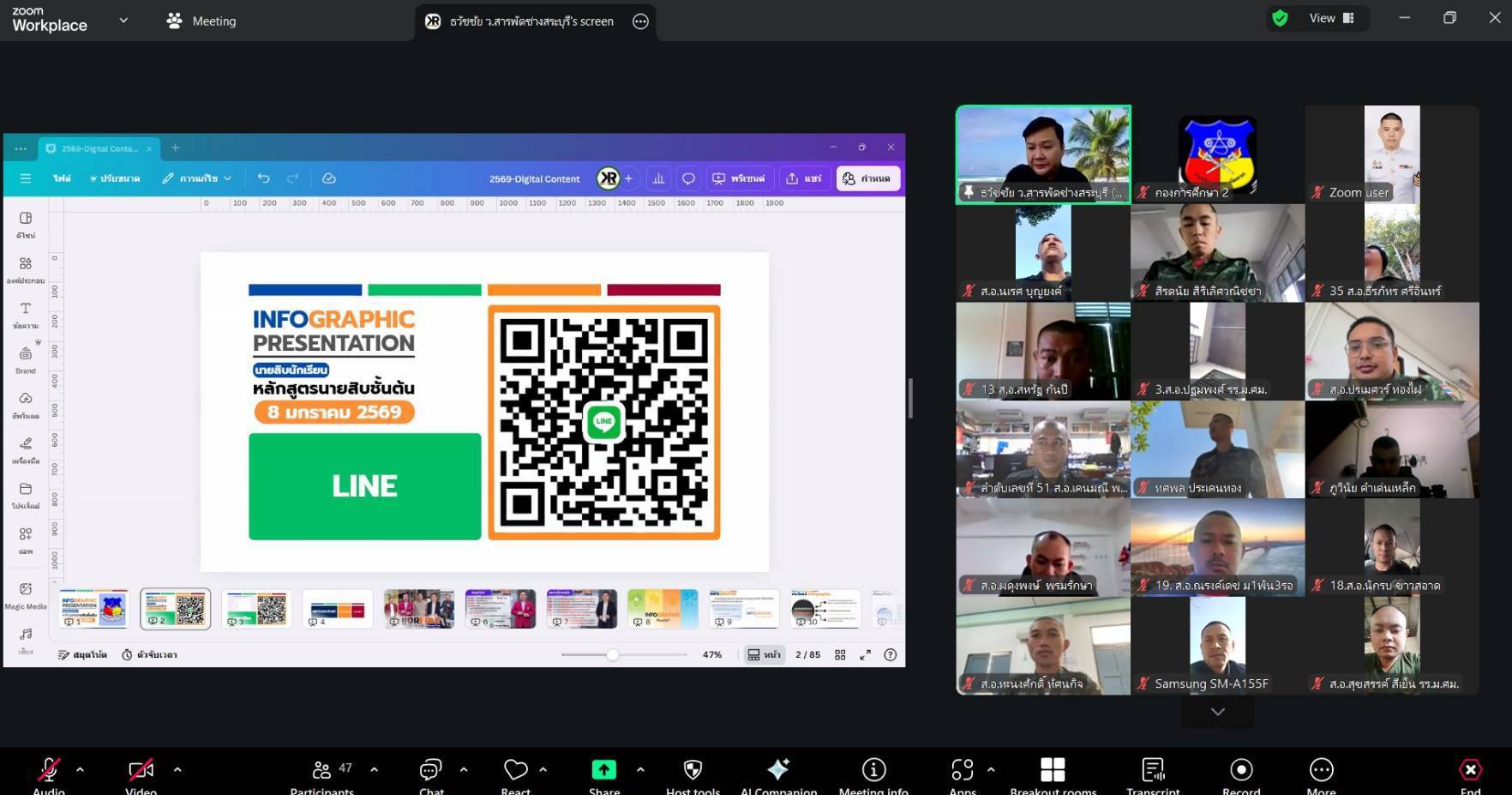This screenshot has height=795, width=1512.
Task: Click the View layout button
Action: (1330, 18)
